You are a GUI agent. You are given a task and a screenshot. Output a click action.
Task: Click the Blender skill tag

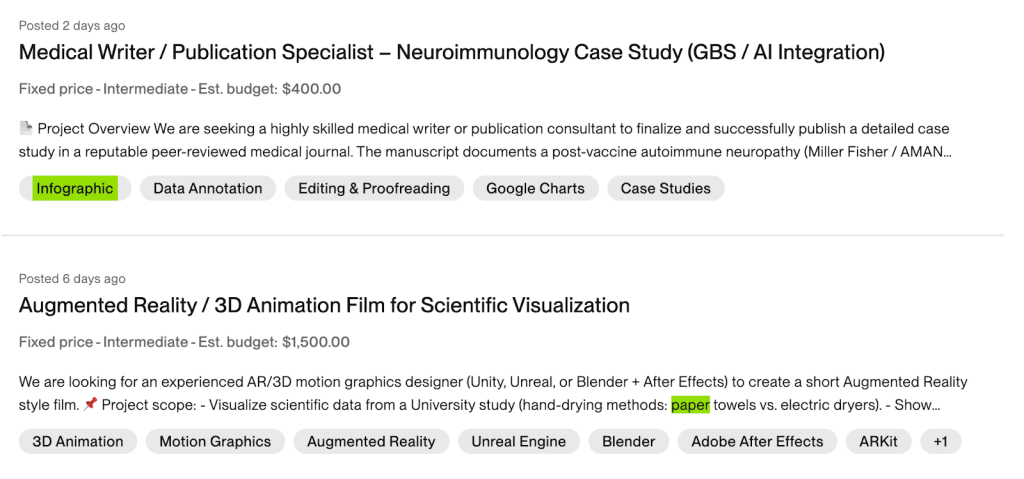point(628,441)
